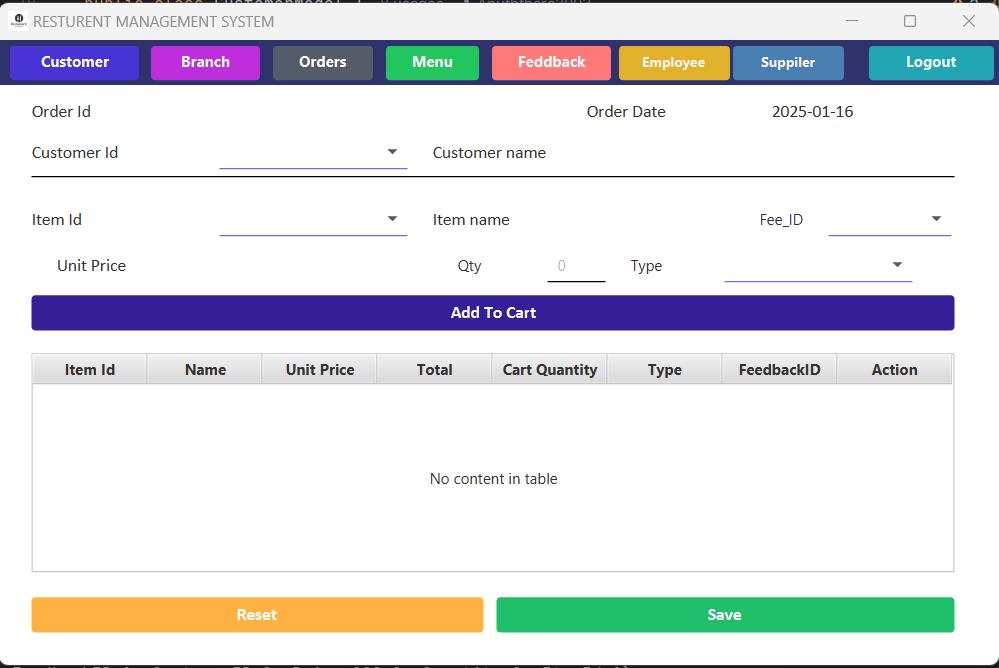This screenshot has height=668, width=999.
Task: Minimize the Resturent Management System window
Action: point(852,21)
